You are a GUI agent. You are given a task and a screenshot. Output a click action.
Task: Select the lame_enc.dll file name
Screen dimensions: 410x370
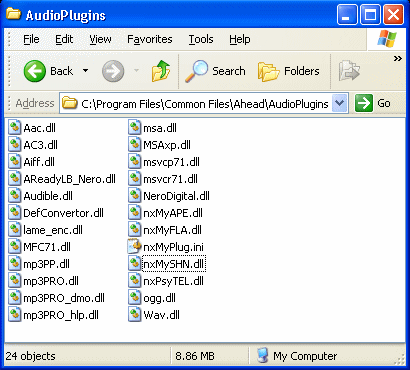pyautogui.click(x=53, y=230)
